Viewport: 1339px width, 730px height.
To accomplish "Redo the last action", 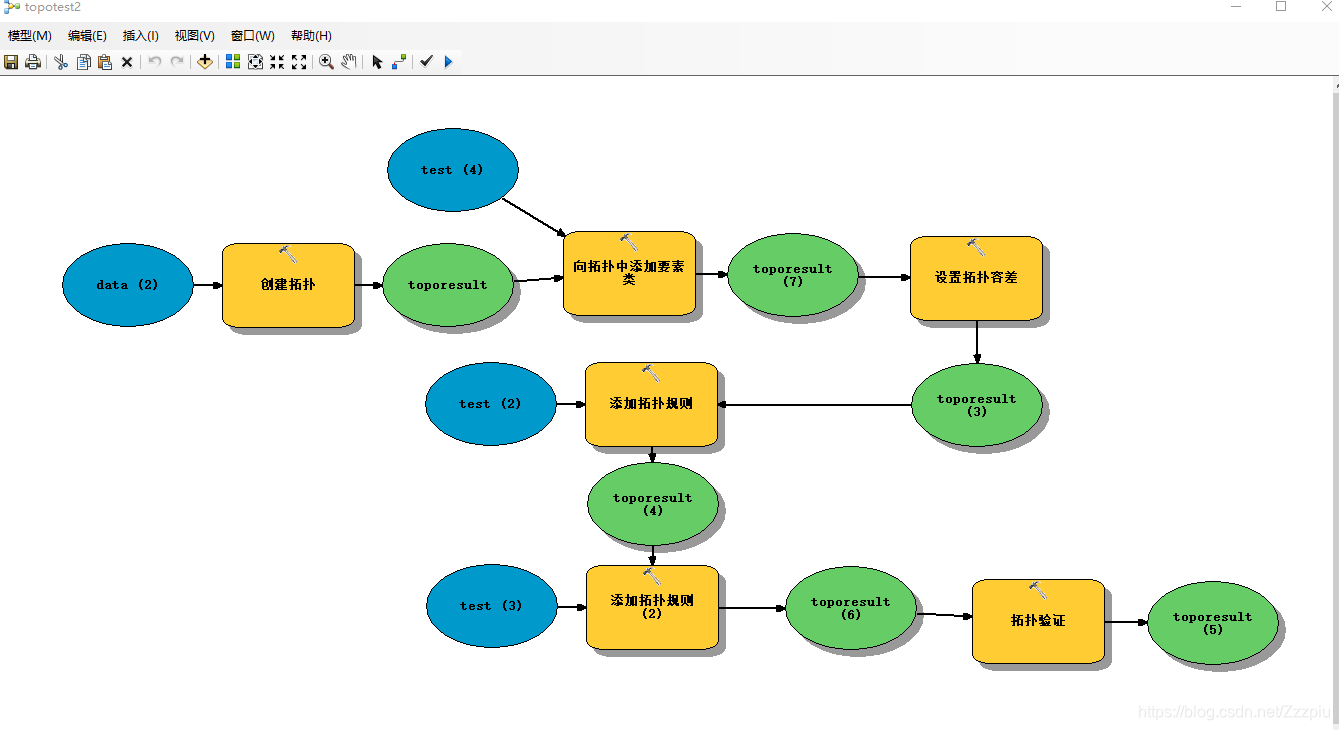I will click(177, 62).
